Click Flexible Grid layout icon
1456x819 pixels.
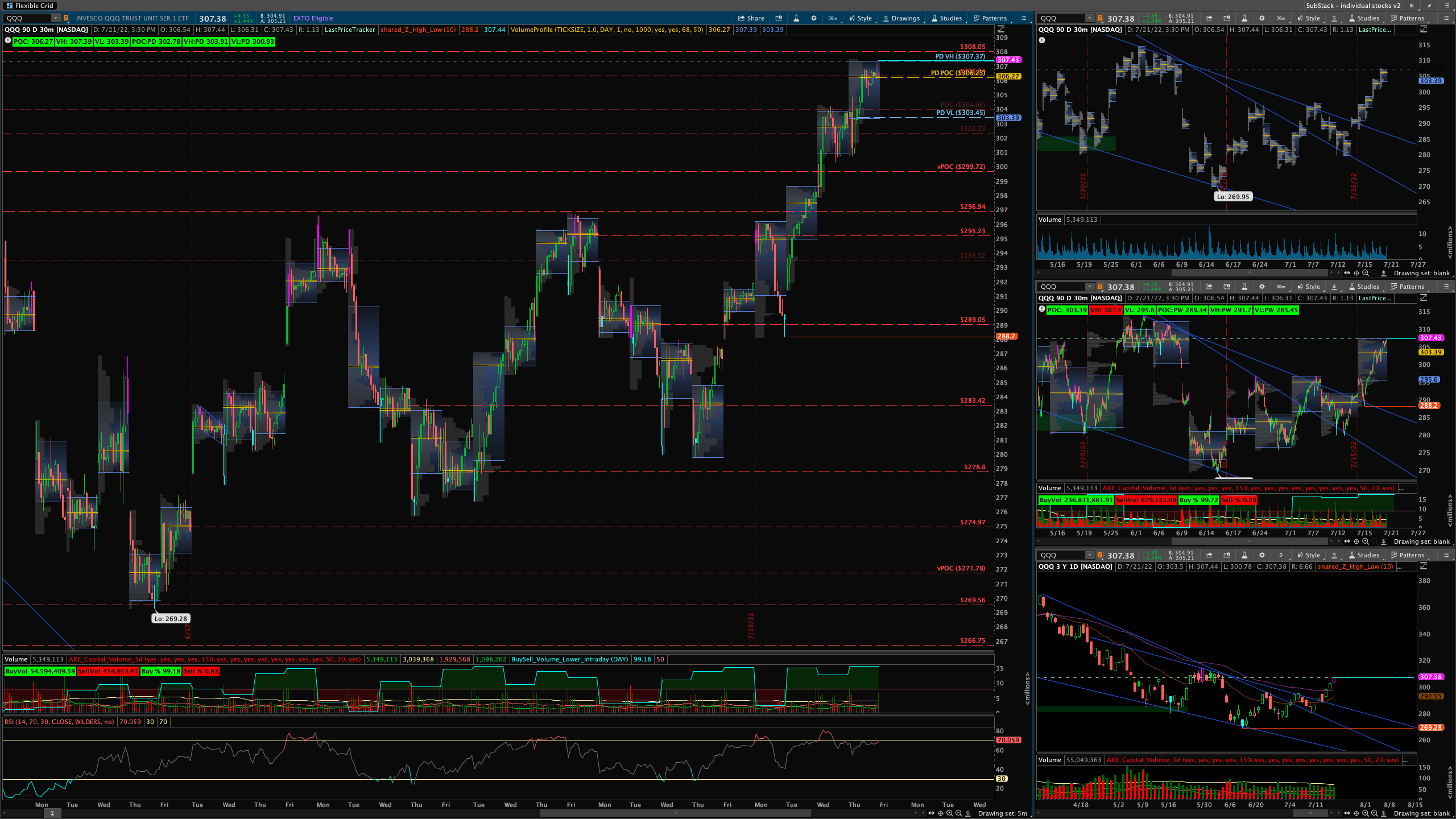pos(9,6)
